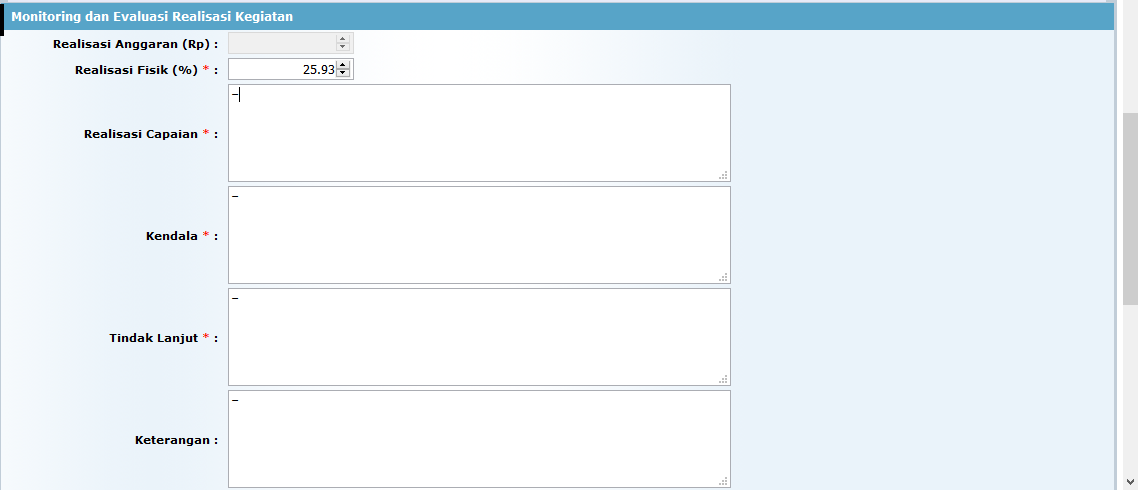Click the Monitoring dan Evaluasi Realisasi Kegiatan header
1138x490 pixels.
(152, 17)
